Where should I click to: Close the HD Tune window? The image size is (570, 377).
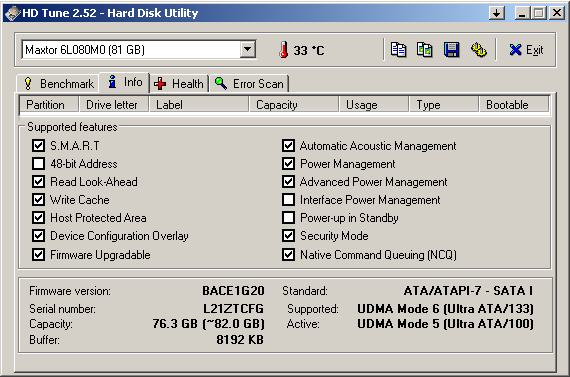(x=557, y=13)
